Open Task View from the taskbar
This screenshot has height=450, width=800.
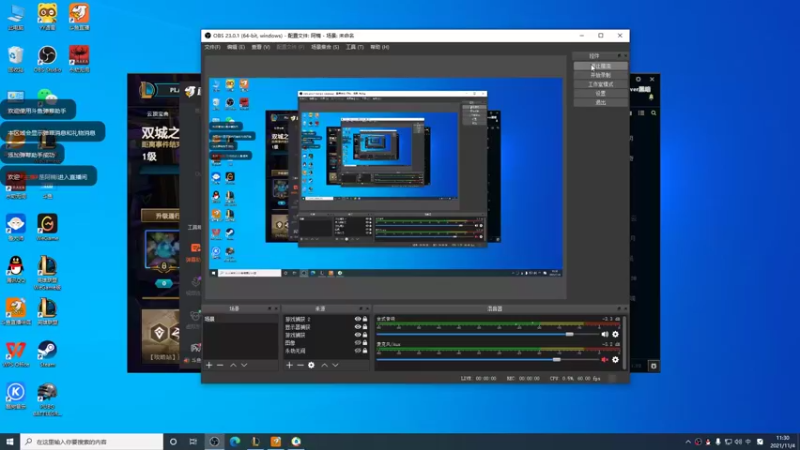click(x=193, y=441)
